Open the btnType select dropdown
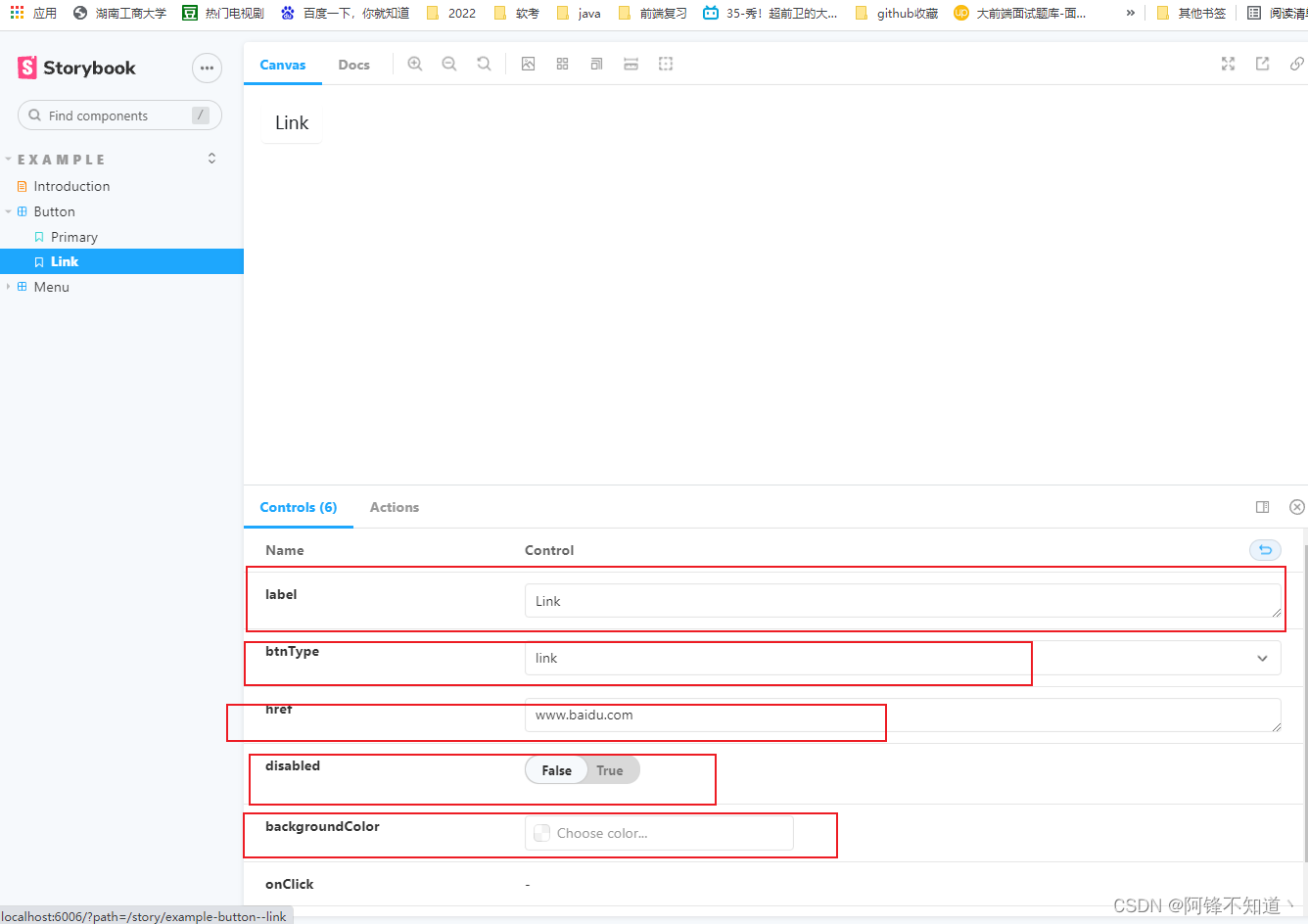 click(903, 658)
